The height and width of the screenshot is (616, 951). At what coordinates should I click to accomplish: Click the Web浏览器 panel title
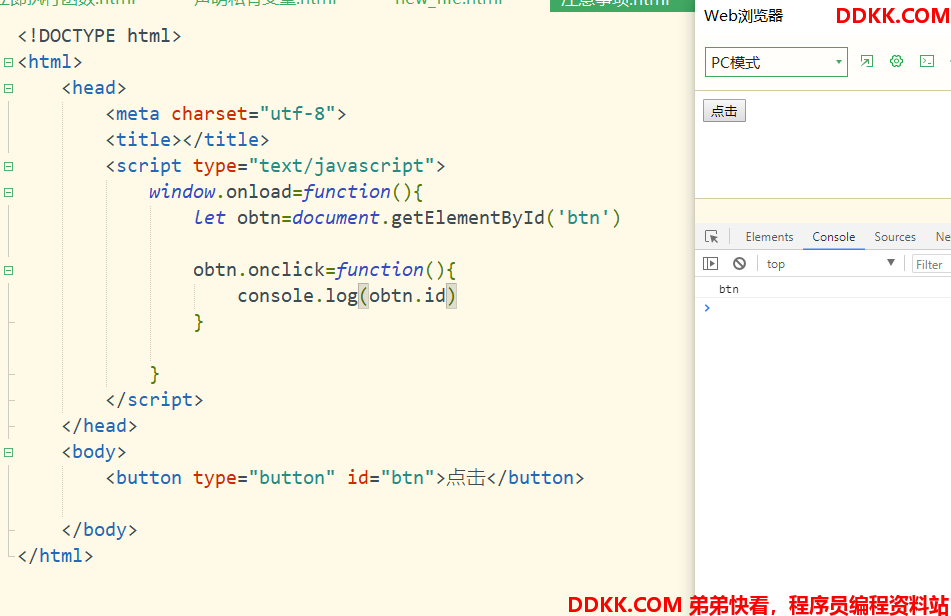coord(743,16)
